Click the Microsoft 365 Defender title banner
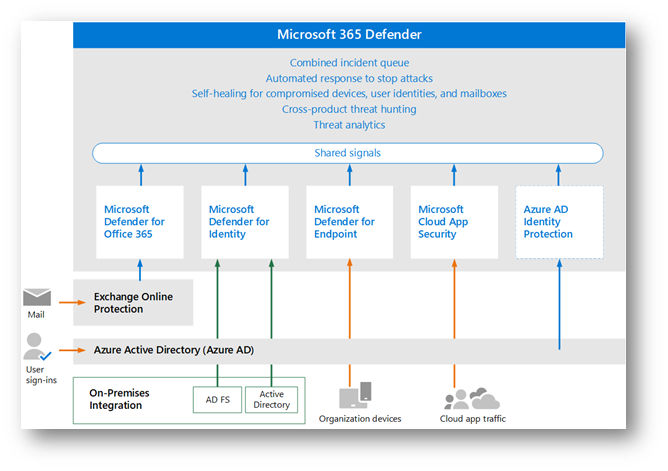This screenshot has height=471, width=668. coord(349,34)
